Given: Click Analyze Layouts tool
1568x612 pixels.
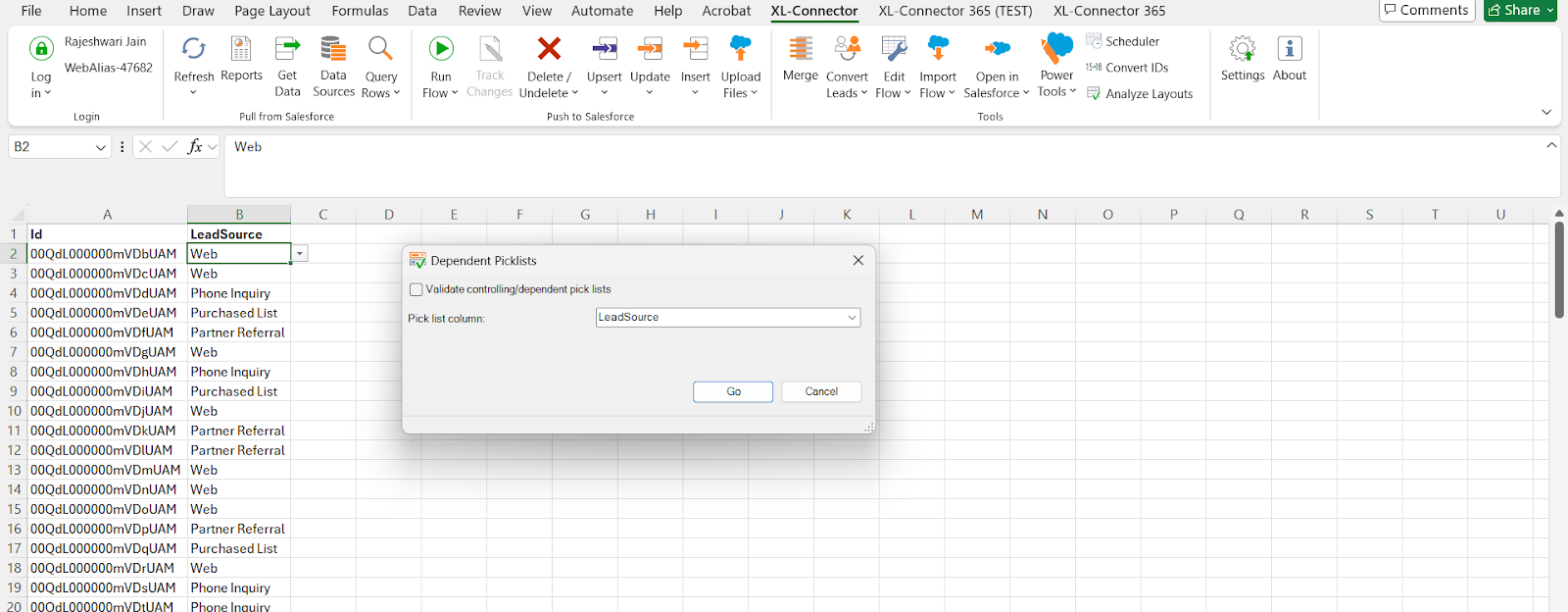Looking at the screenshot, I should click(x=1140, y=94).
